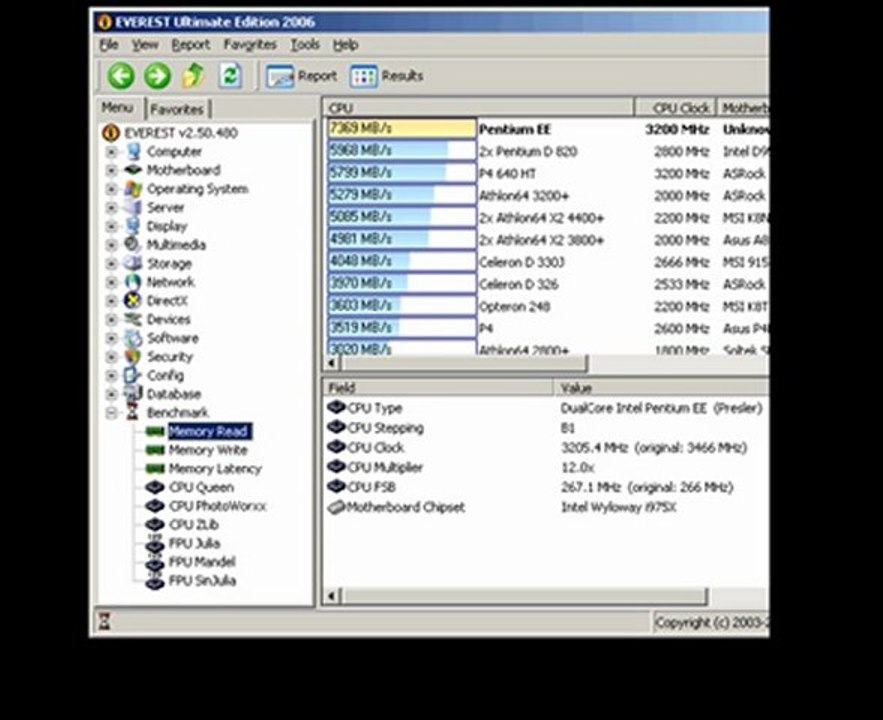Sort by the CPU column header
Viewport: 883px width, 720px height.
[x=479, y=108]
